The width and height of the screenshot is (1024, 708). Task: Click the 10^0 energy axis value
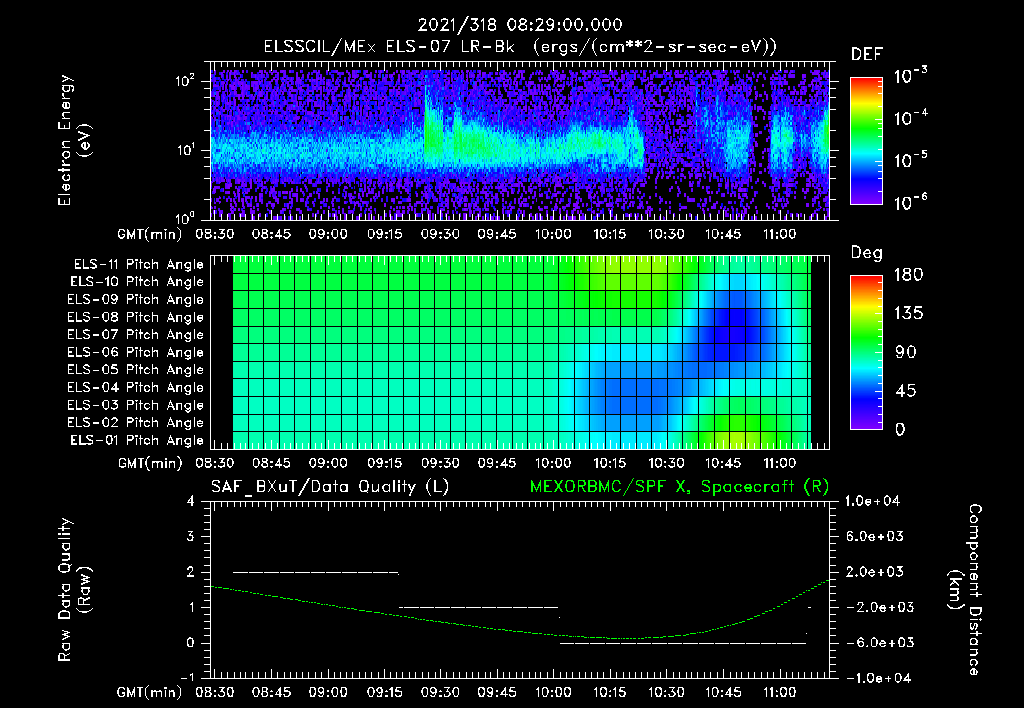tap(185, 217)
